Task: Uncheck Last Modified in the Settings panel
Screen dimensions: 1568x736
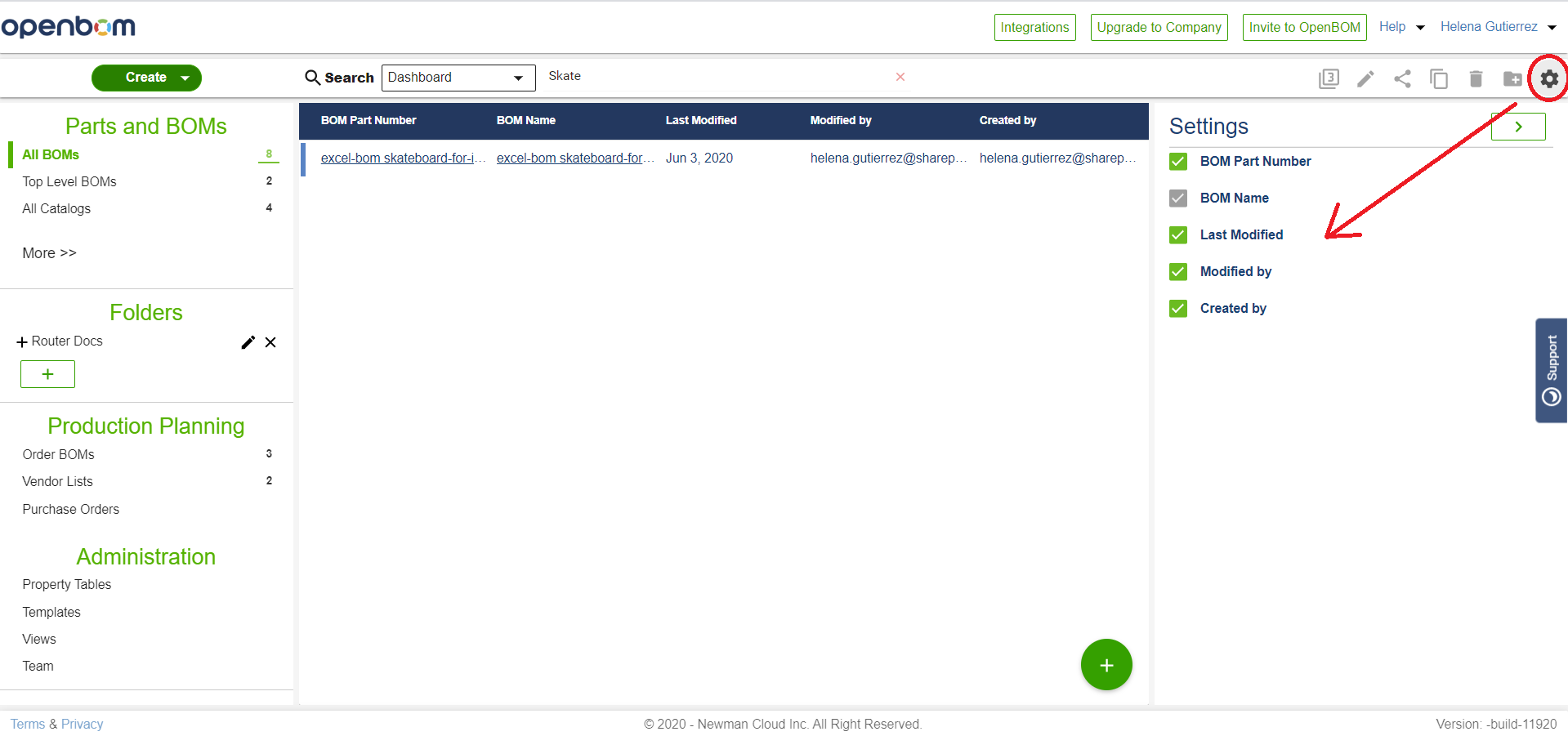Action: 1177,234
